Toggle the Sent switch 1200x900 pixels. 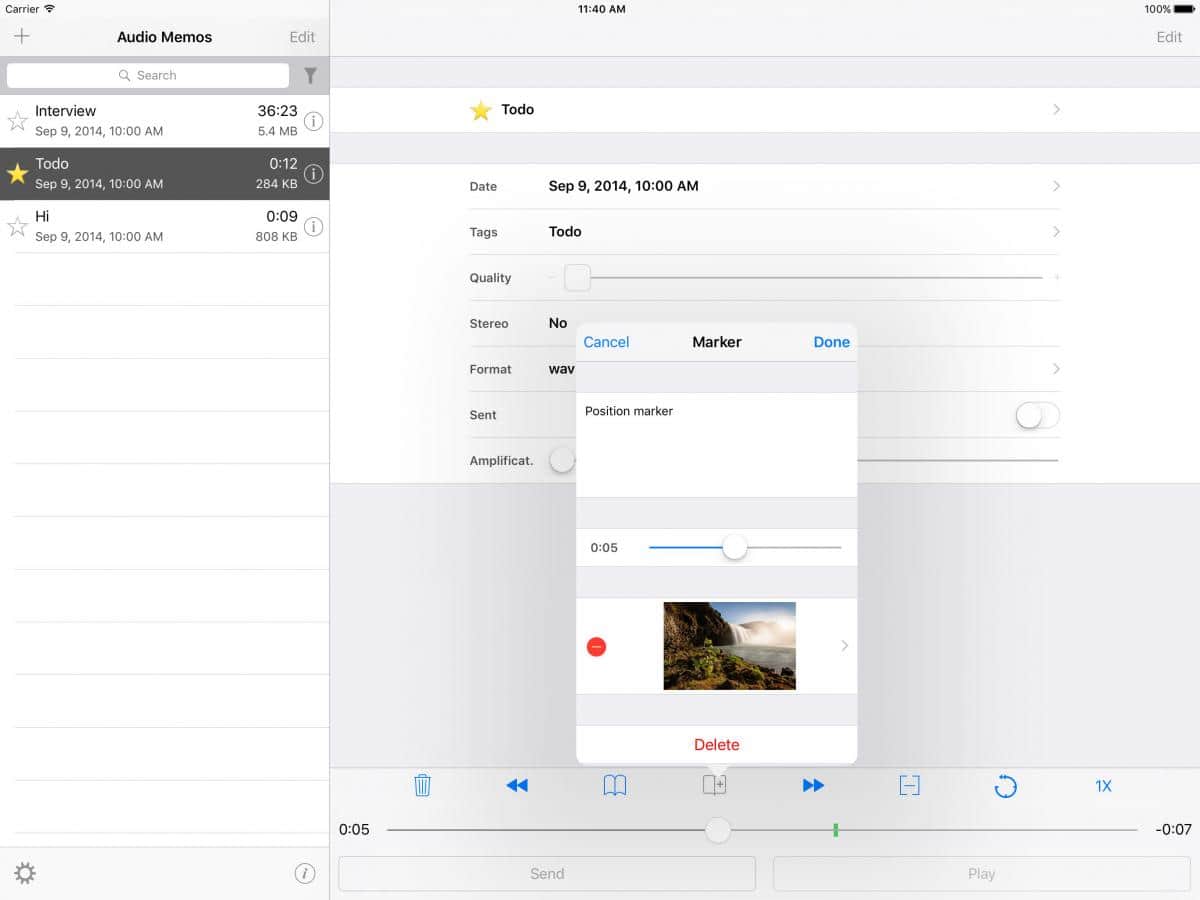point(1036,416)
